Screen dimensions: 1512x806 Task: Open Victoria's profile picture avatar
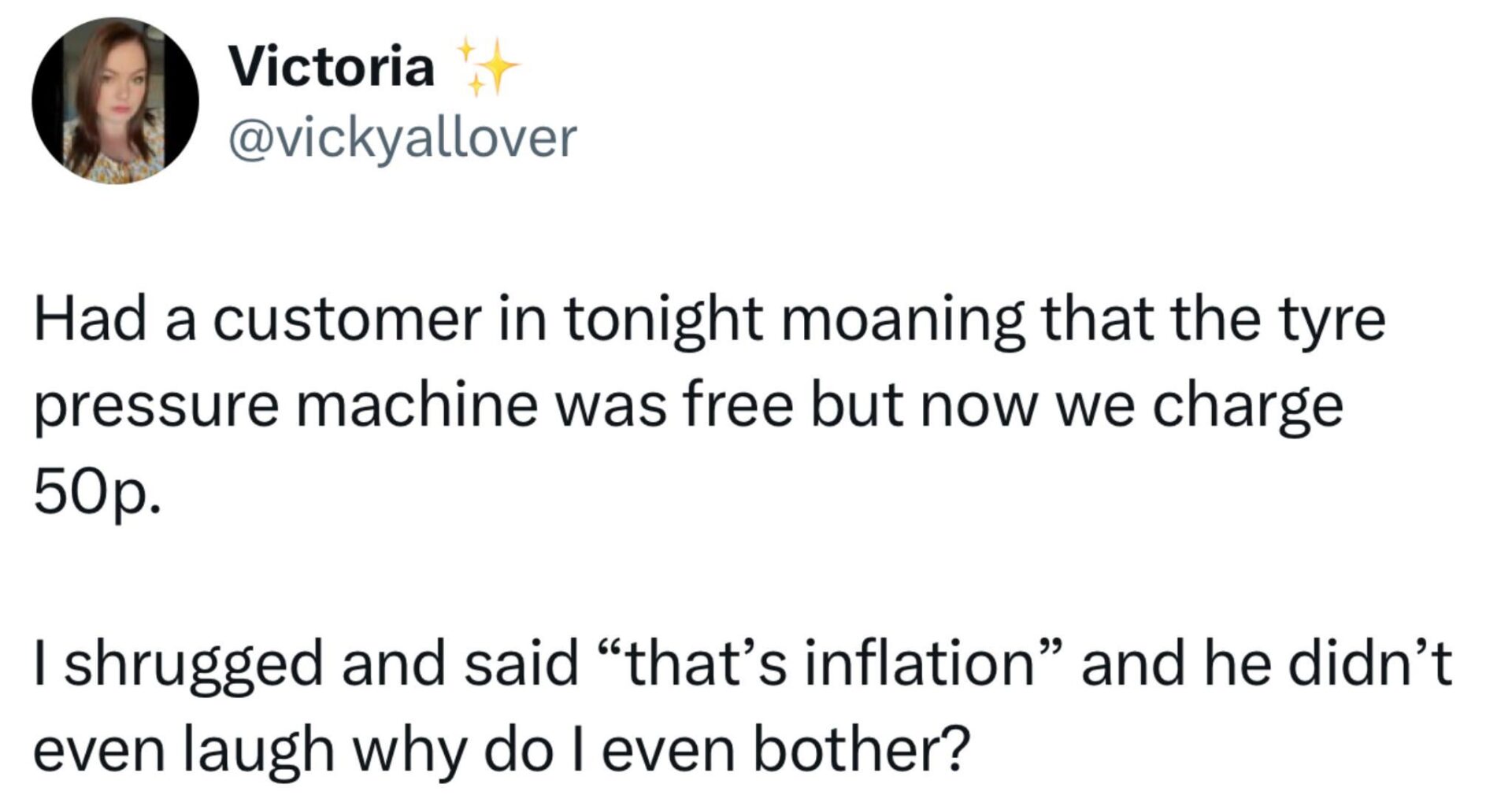pos(115,101)
